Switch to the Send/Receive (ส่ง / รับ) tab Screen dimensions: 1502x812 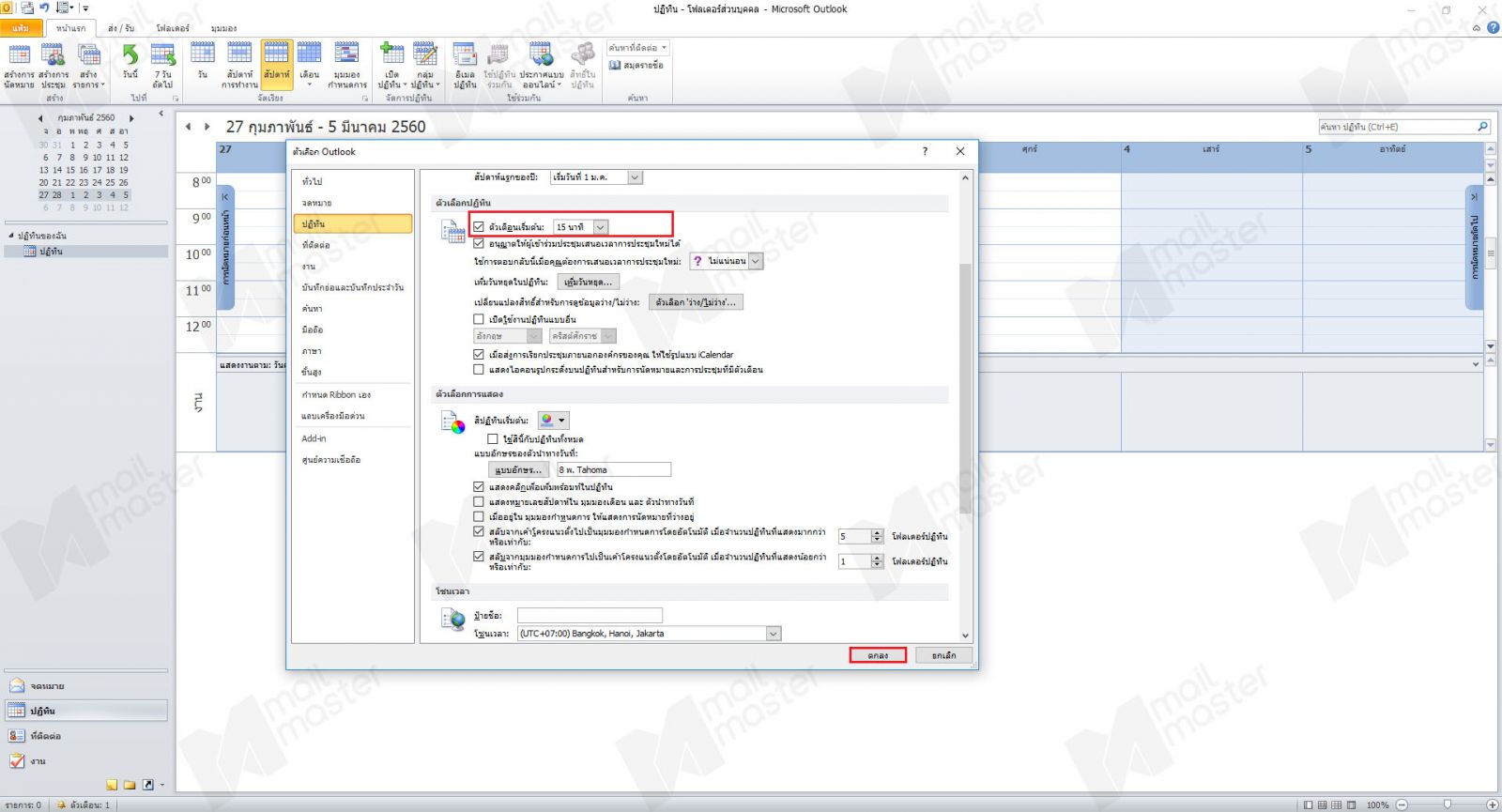pos(121,28)
